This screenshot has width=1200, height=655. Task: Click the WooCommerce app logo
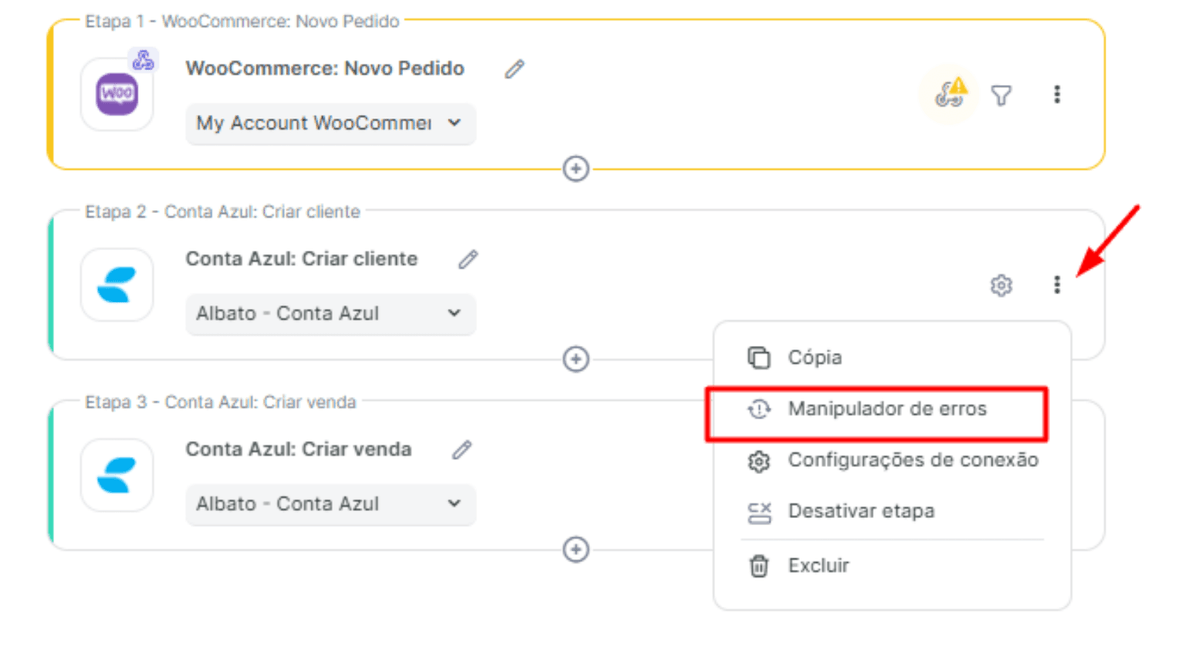(x=117, y=95)
